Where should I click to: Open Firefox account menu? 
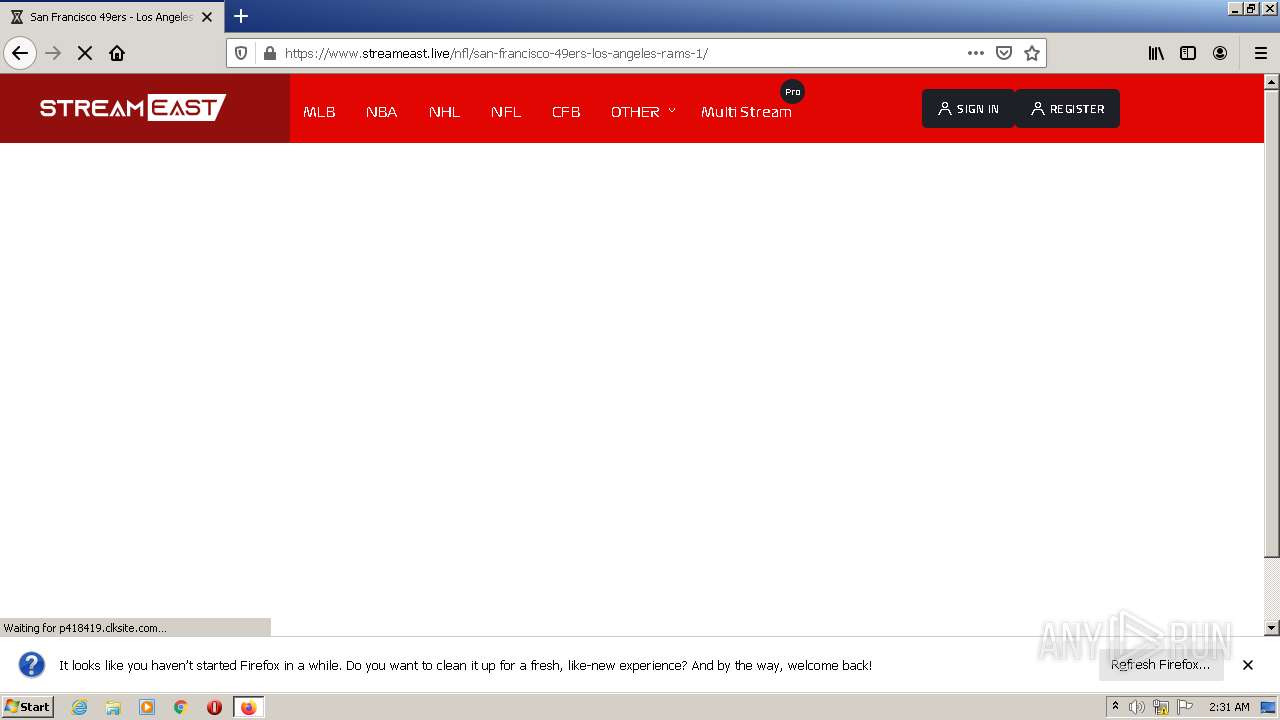tap(1220, 53)
